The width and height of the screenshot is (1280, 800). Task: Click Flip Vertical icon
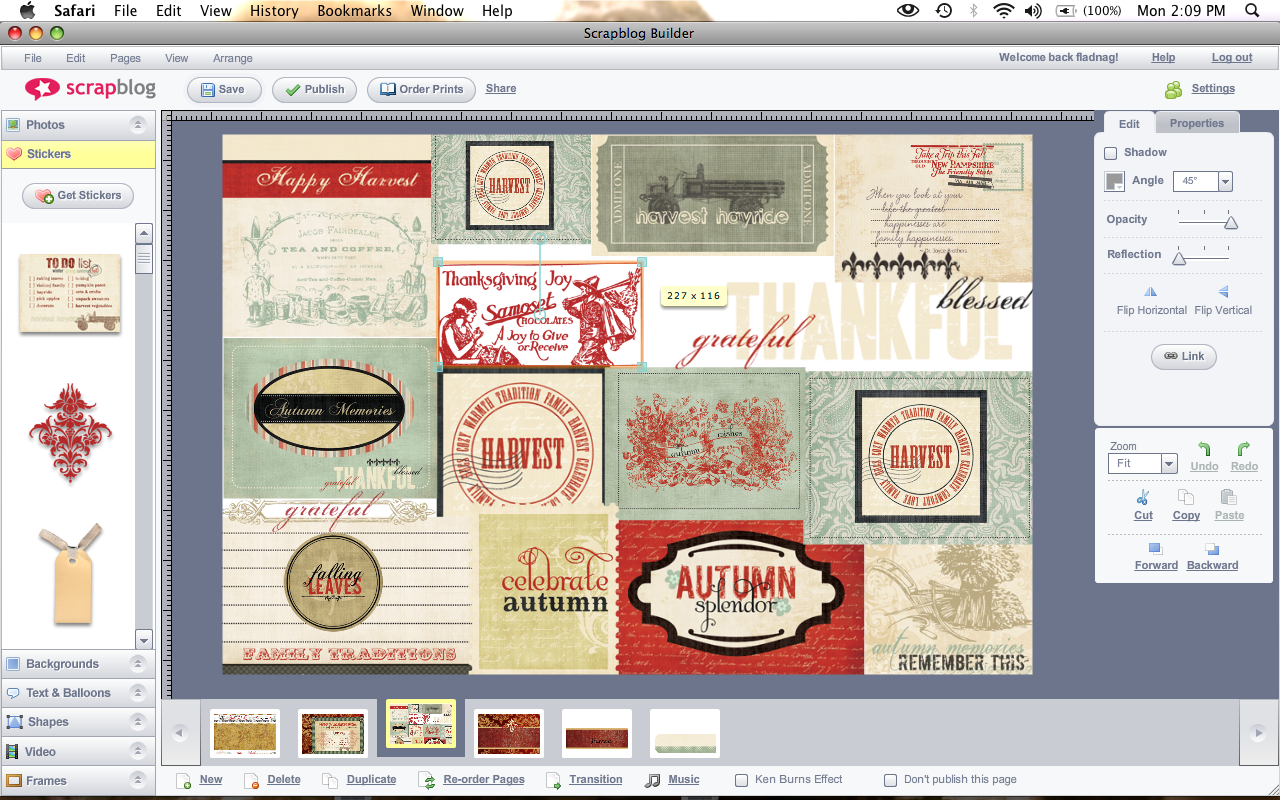point(1223,292)
